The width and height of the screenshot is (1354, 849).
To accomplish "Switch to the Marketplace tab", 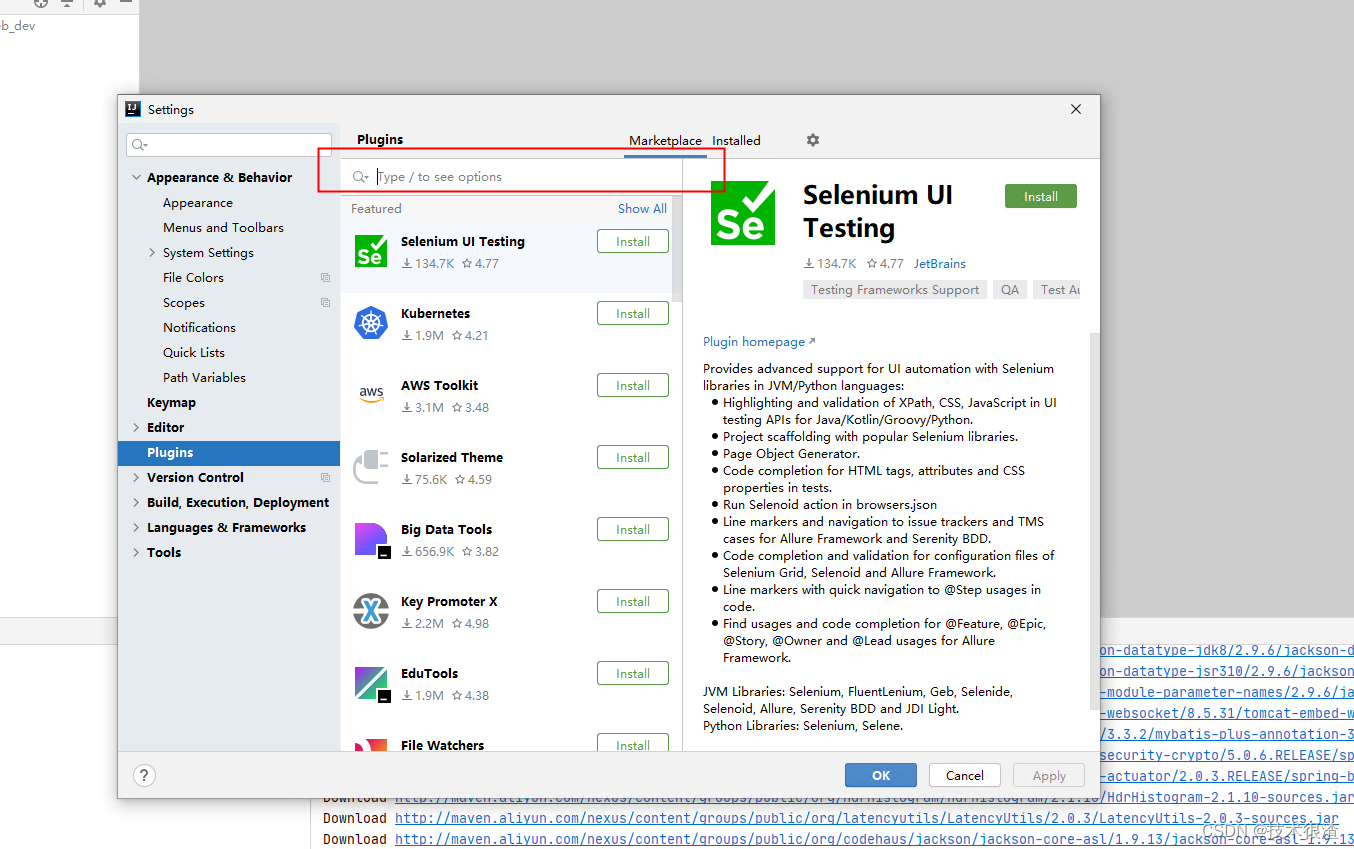I will (665, 141).
